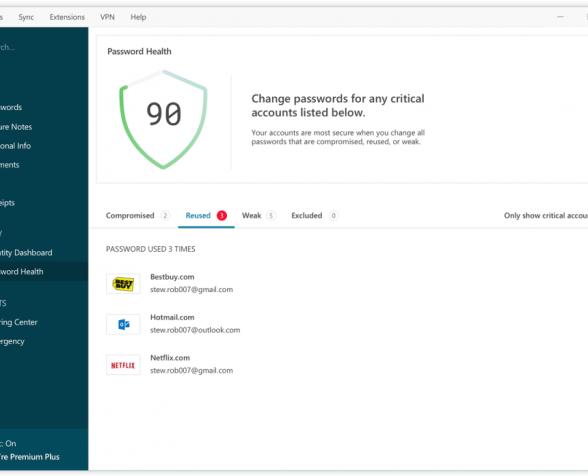Click Change passwords for critical accounts heading
The width and height of the screenshot is (588, 476).
[338, 105]
